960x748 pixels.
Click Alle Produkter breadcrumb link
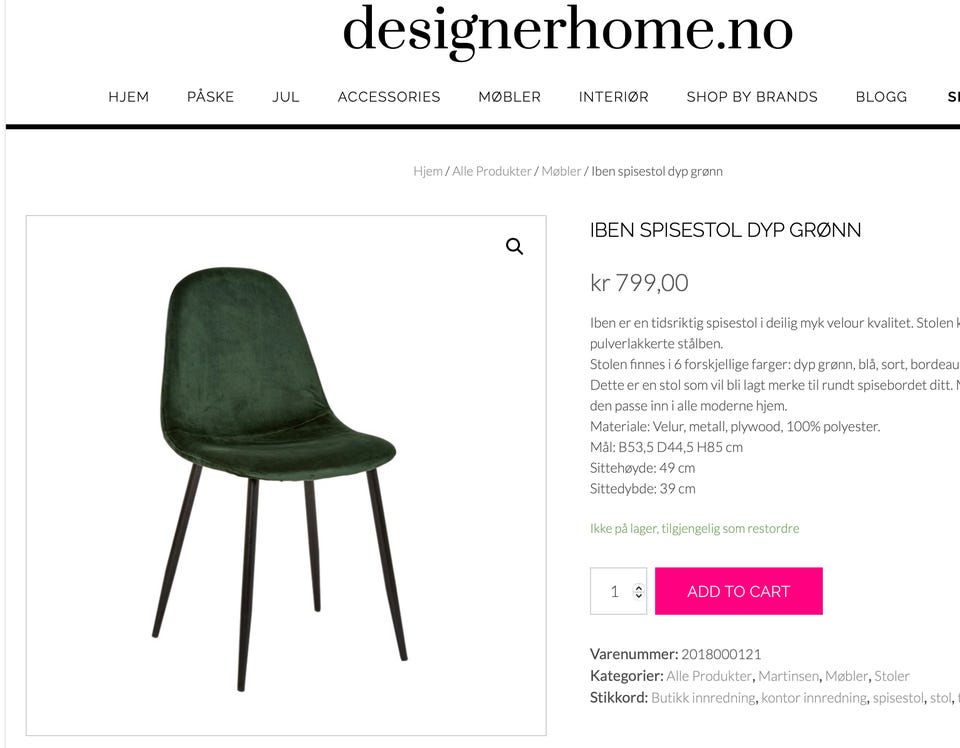(x=492, y=171)
